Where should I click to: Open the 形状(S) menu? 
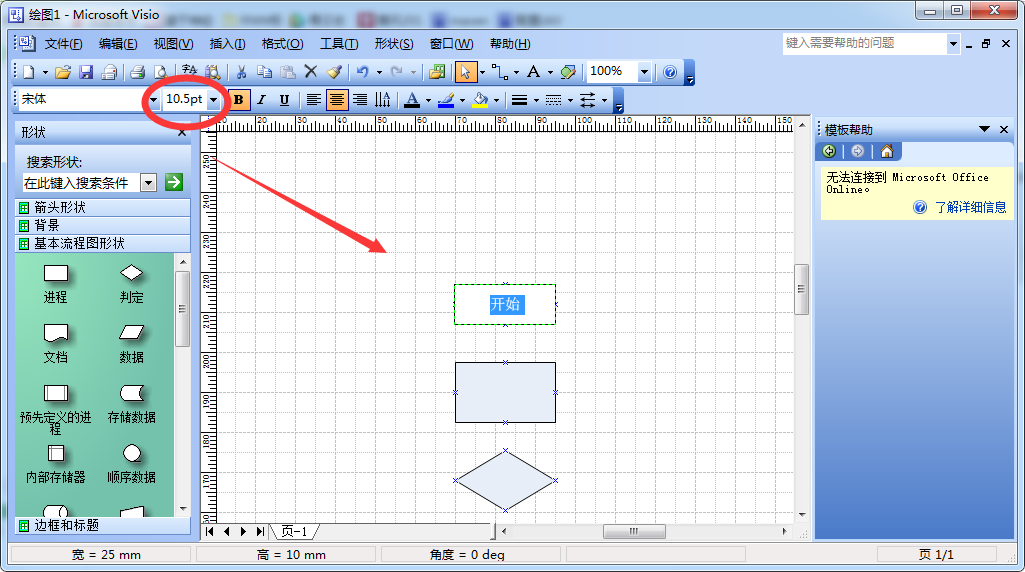(393, 44)
